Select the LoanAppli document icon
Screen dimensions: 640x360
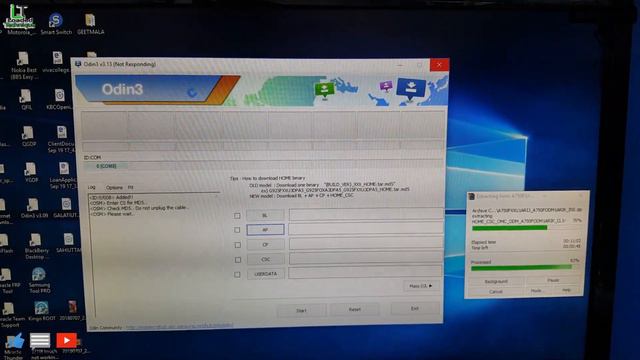[63, 175]
